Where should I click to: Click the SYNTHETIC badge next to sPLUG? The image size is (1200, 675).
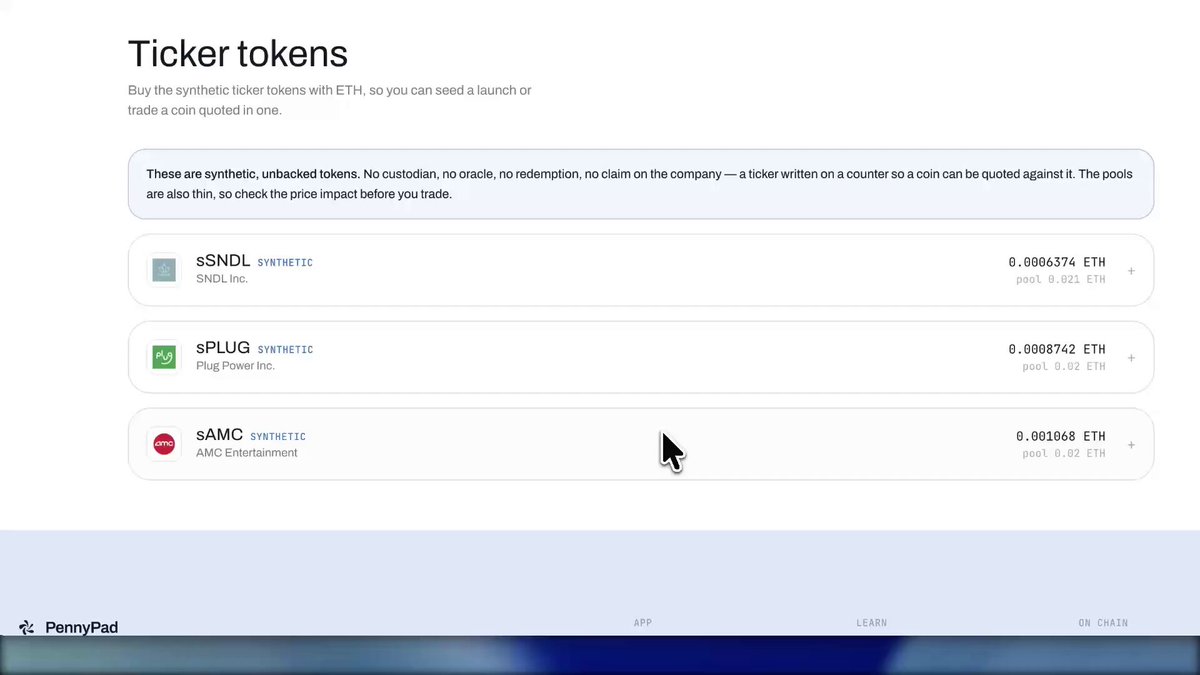point(285,350)
